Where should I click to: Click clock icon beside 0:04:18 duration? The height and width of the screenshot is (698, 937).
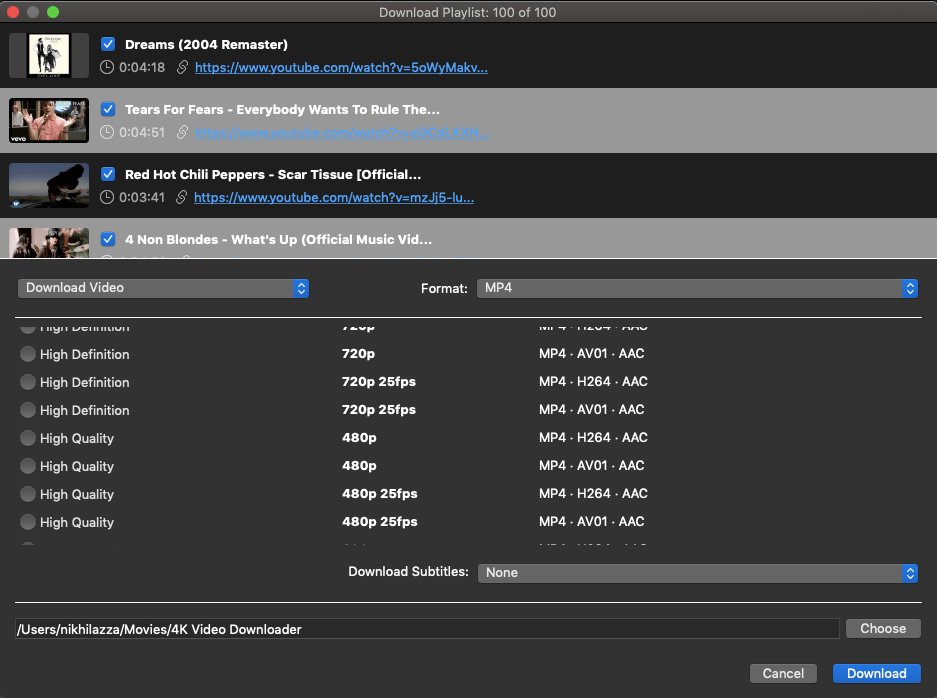pos(107,68)
